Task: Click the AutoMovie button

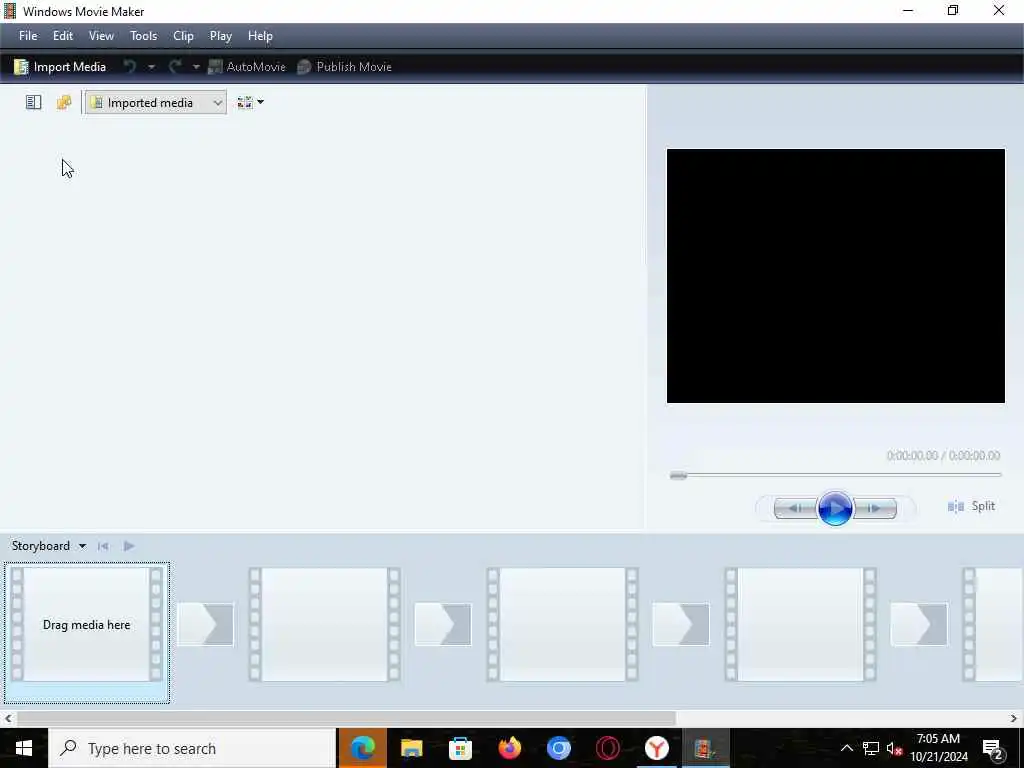Action: tap(247, 67)
